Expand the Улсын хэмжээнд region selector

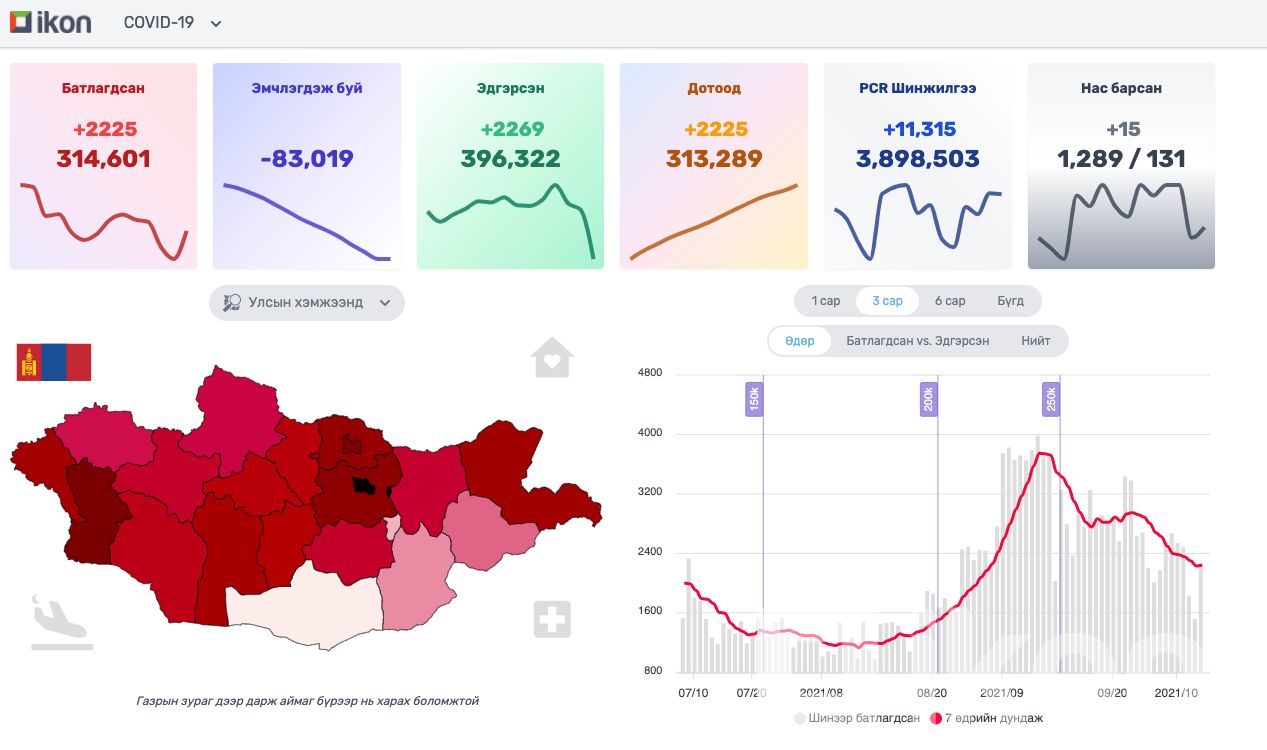coord(307,302)
